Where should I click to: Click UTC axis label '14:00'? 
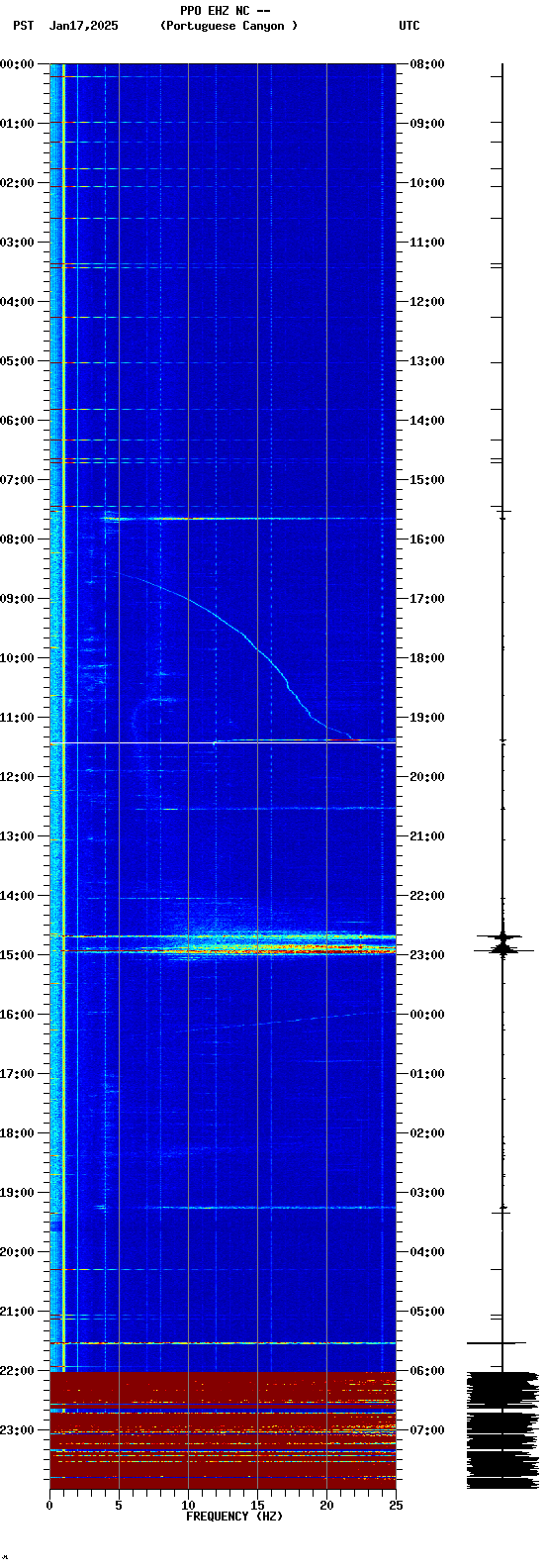click(x=427, y=421)
